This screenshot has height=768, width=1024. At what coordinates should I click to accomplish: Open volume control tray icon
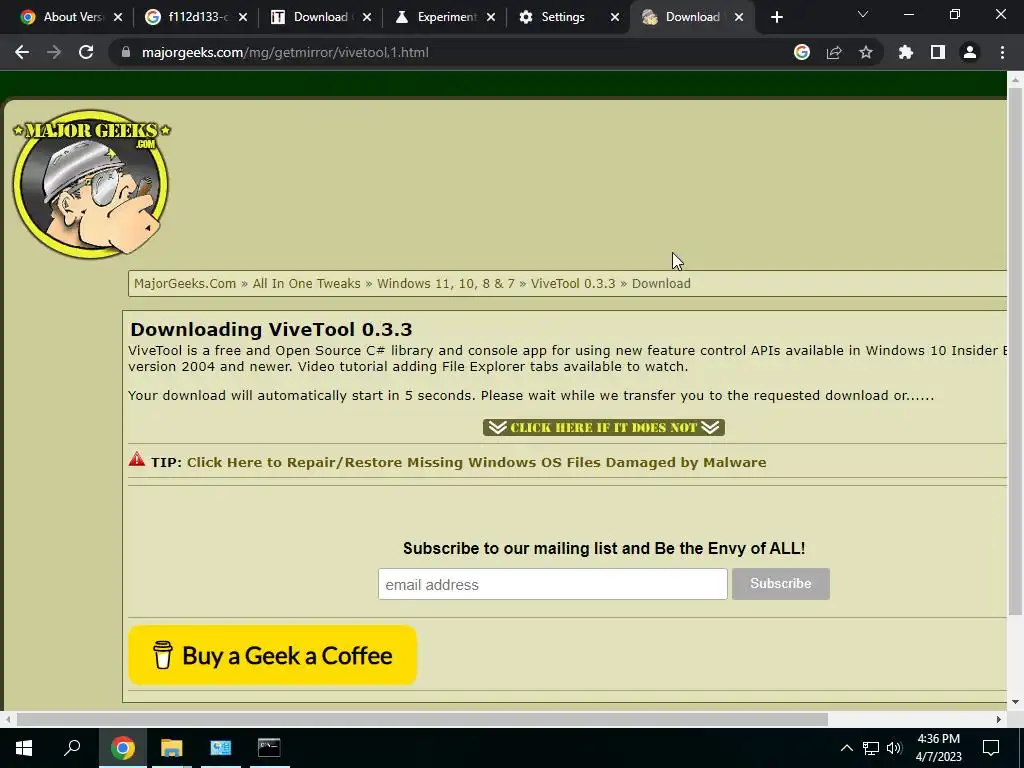click(894, 748)
